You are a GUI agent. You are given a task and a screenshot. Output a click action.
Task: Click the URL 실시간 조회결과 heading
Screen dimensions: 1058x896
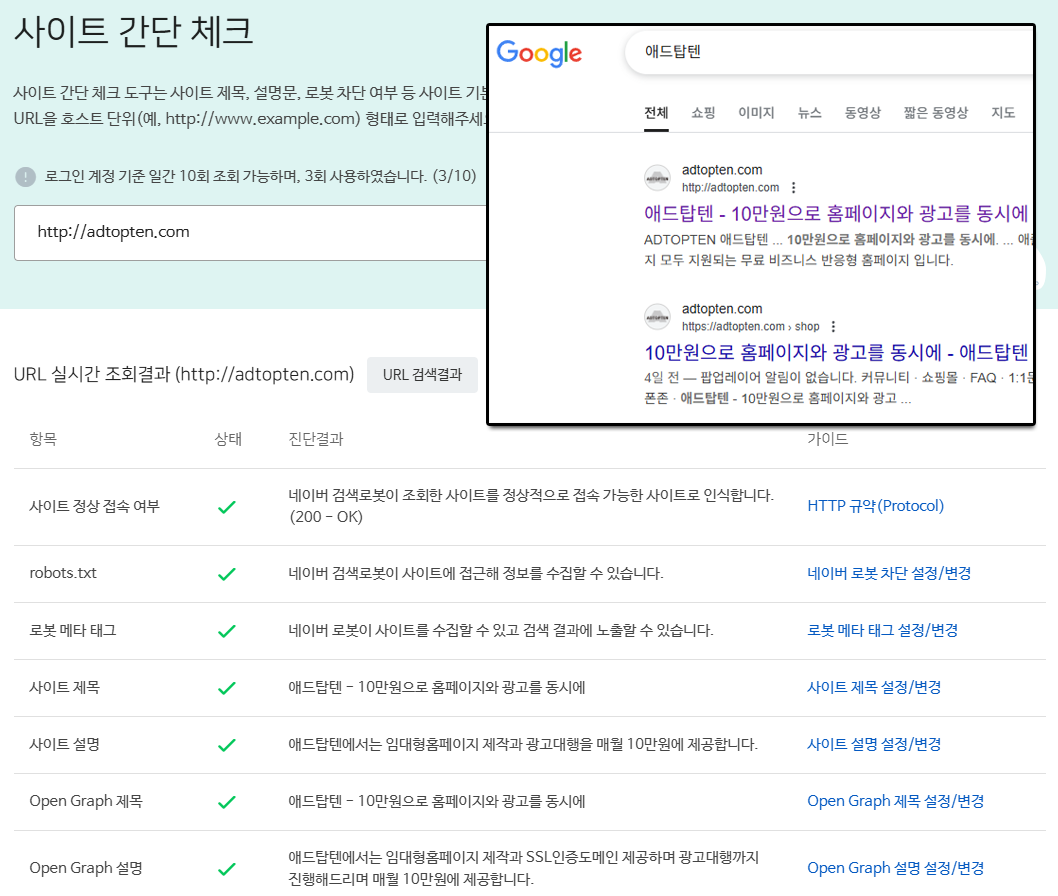tap(184, 374)
